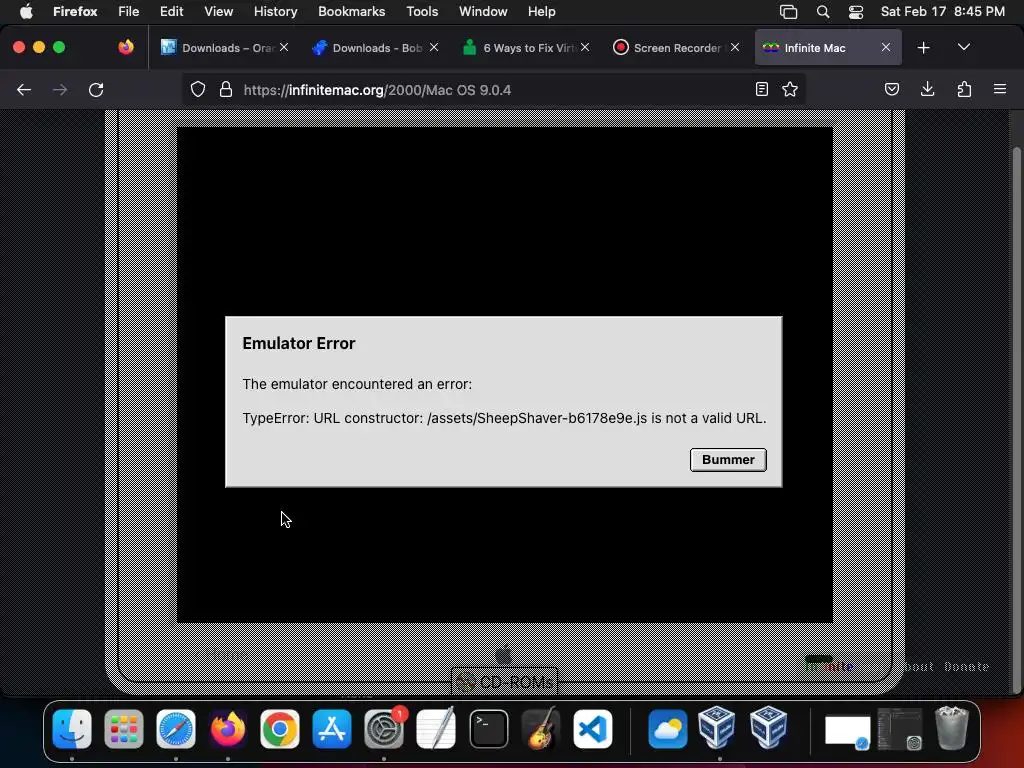Open the File menu

point(129,11)
